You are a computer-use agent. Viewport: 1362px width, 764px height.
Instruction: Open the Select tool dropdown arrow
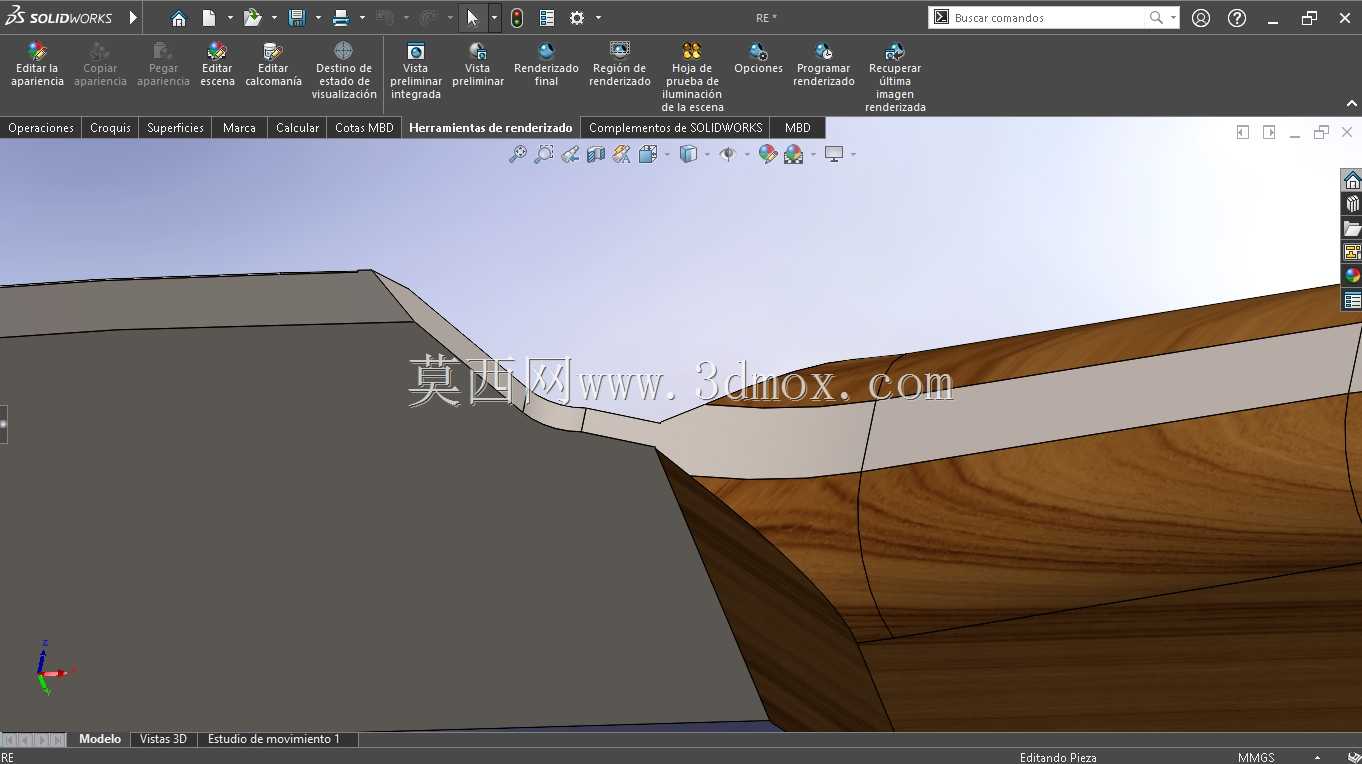pos(494,18)
